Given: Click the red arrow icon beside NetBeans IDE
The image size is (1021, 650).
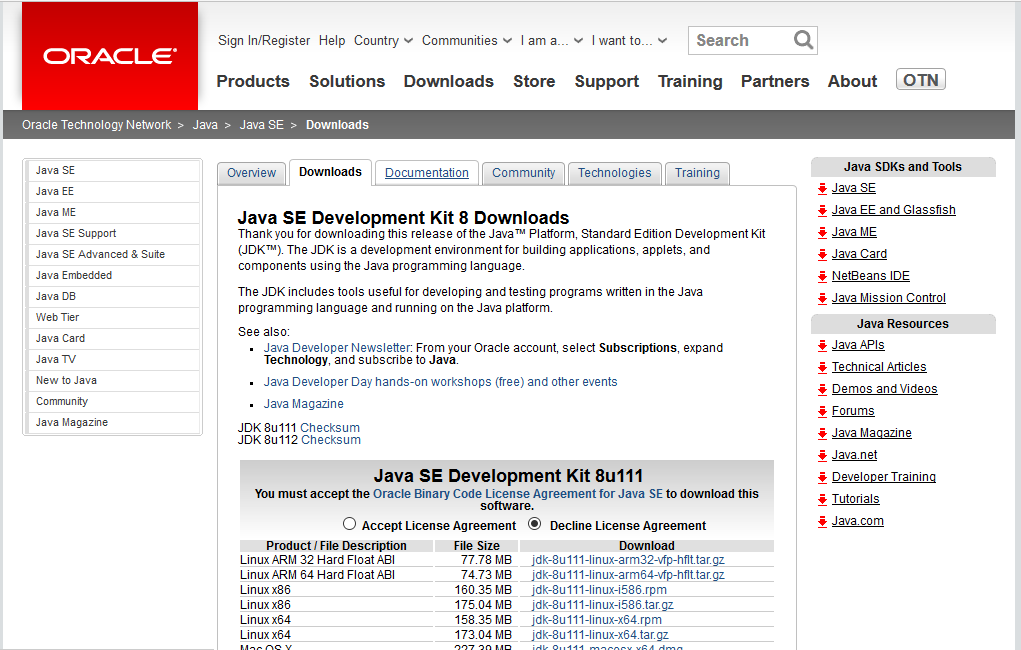Looking at the screenshot, I should tap(822, 277).
